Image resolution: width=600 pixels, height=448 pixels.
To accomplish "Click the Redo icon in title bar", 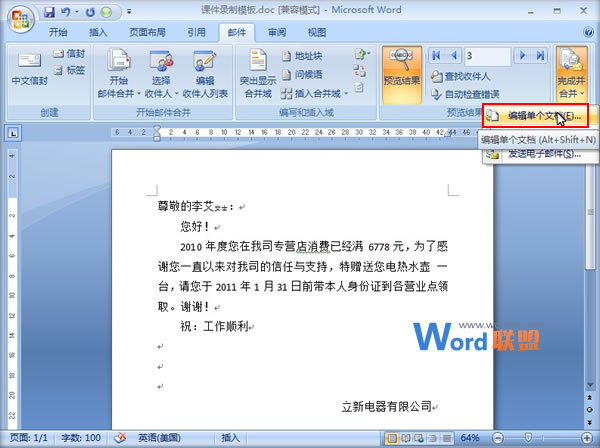I will [90, 12].
